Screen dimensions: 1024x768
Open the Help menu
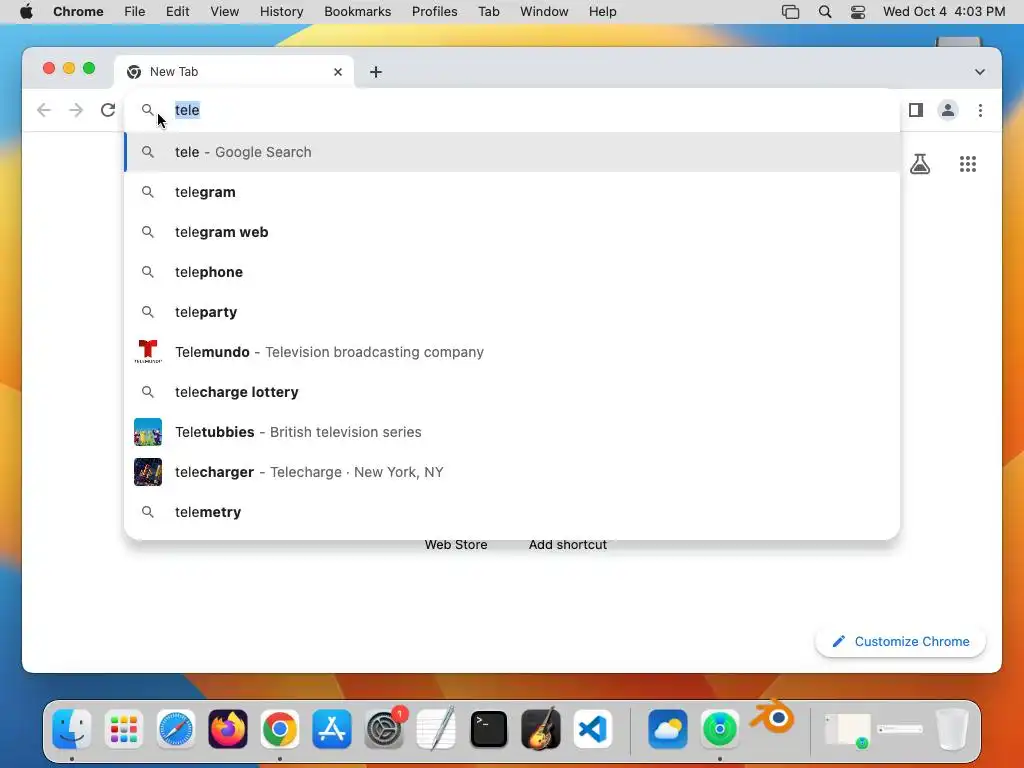(602, 12)
